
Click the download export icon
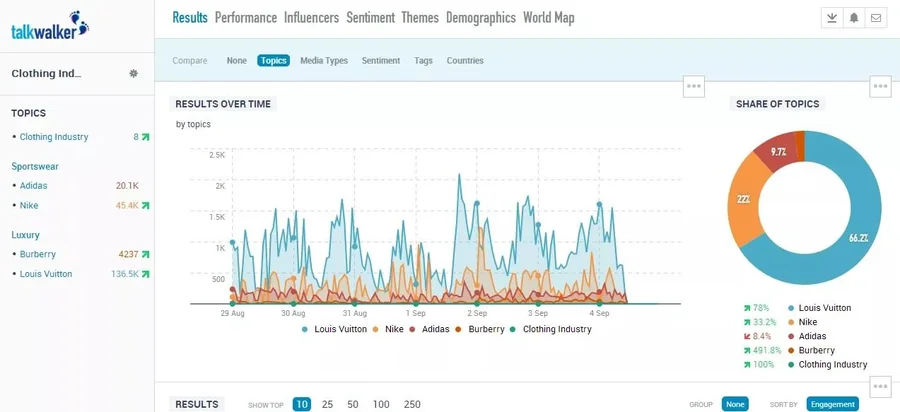pyautogui.click(x=832, y=18)
